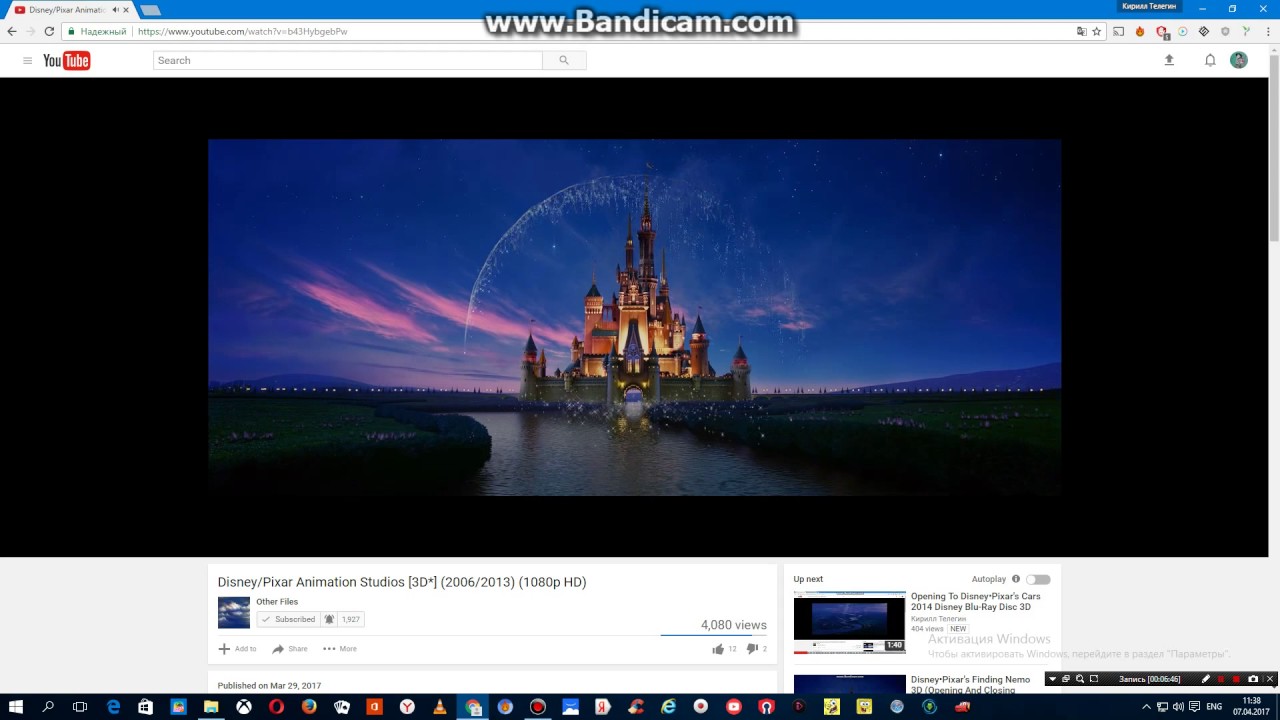Open the YouTube account avatar
Screen dimensions: 1280x720
tap(1239, 60)
